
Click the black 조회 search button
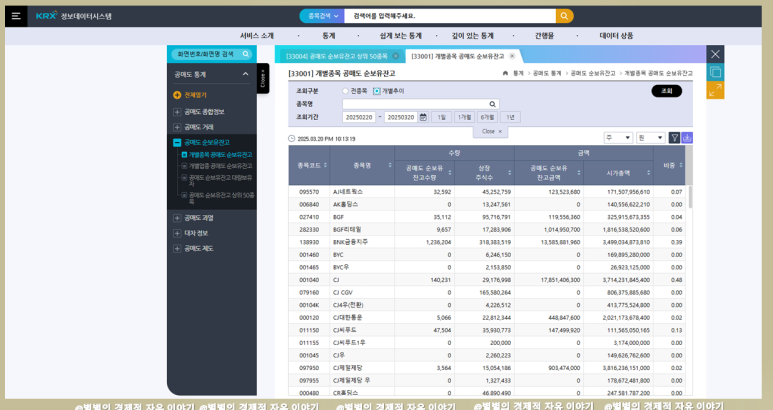coord(667,91)
